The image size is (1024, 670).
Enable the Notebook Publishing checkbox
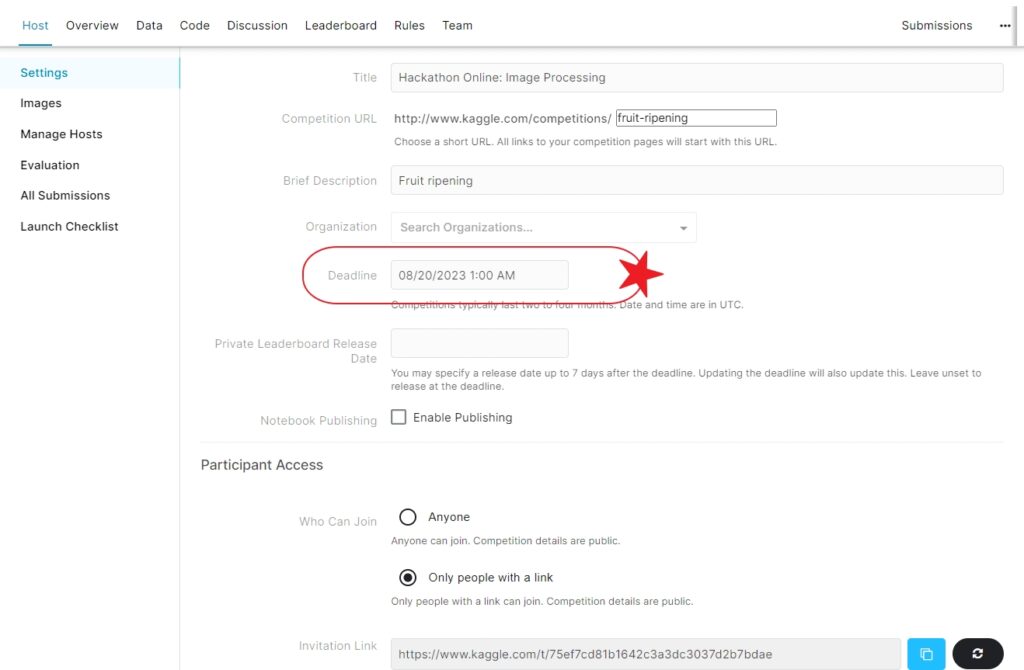tap(398, 417)
